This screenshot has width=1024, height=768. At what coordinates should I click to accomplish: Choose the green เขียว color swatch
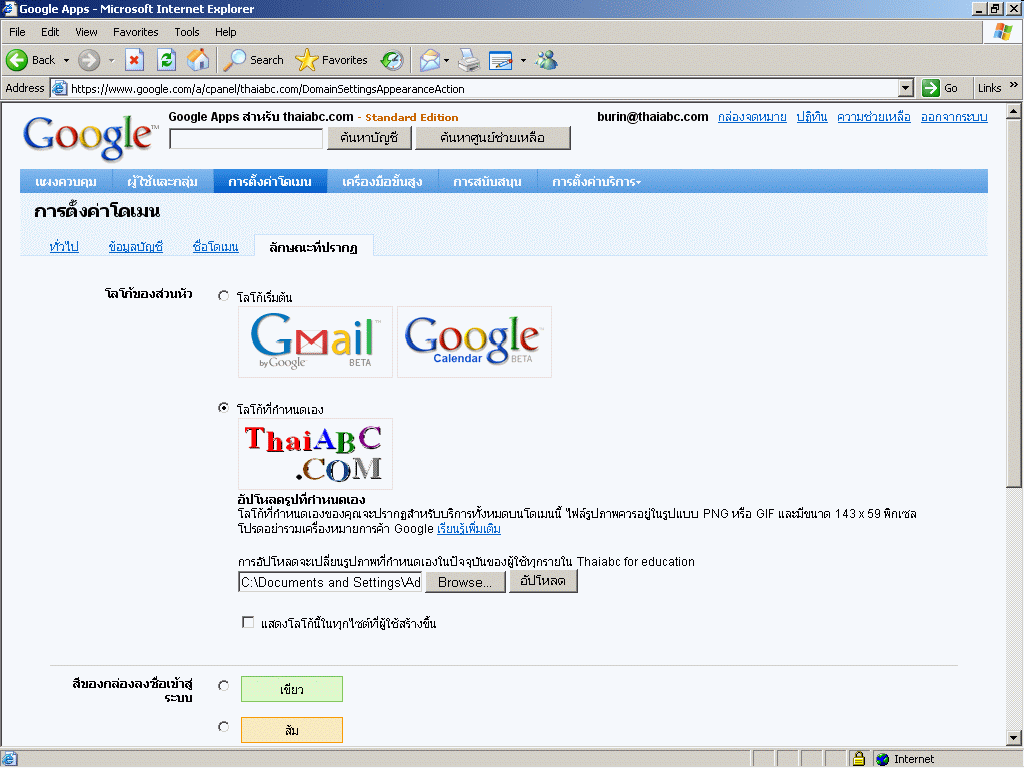[x=292, y=689]
